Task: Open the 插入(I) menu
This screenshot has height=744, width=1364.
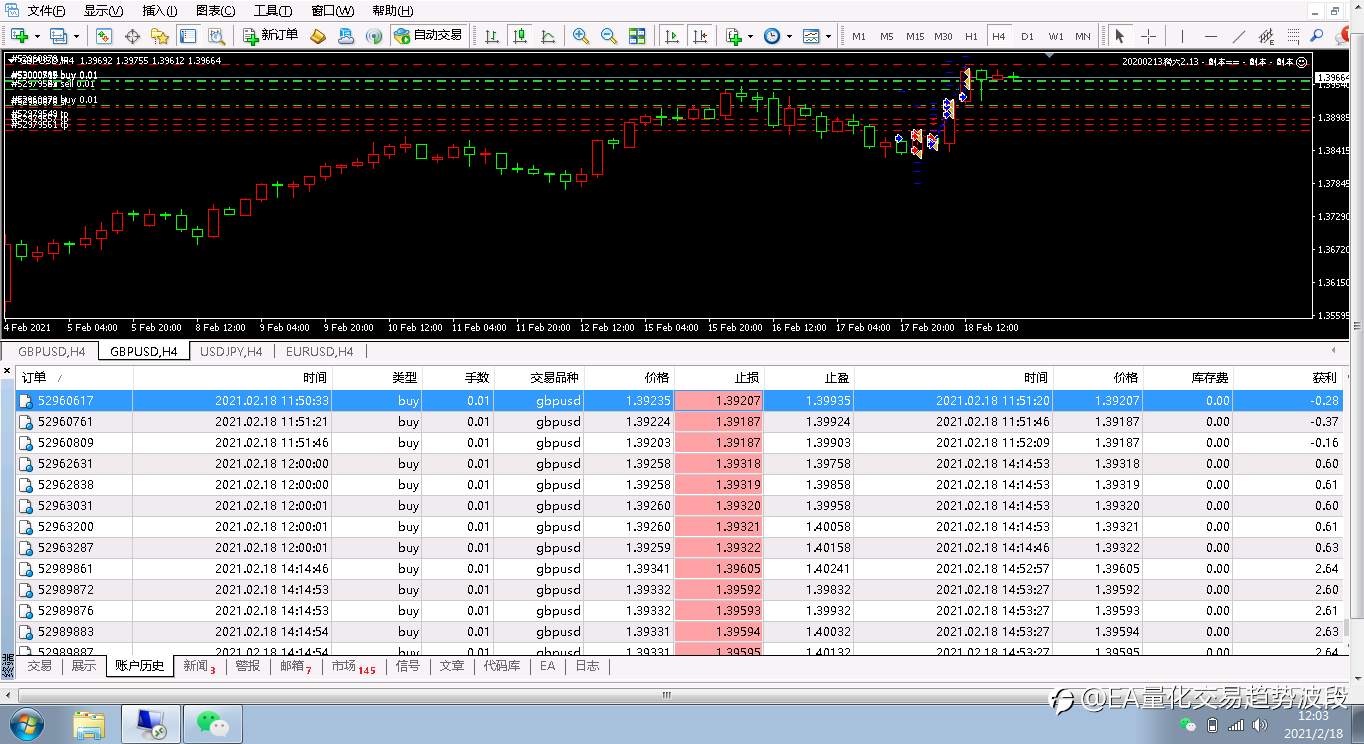Action: (x=159, y=11)
